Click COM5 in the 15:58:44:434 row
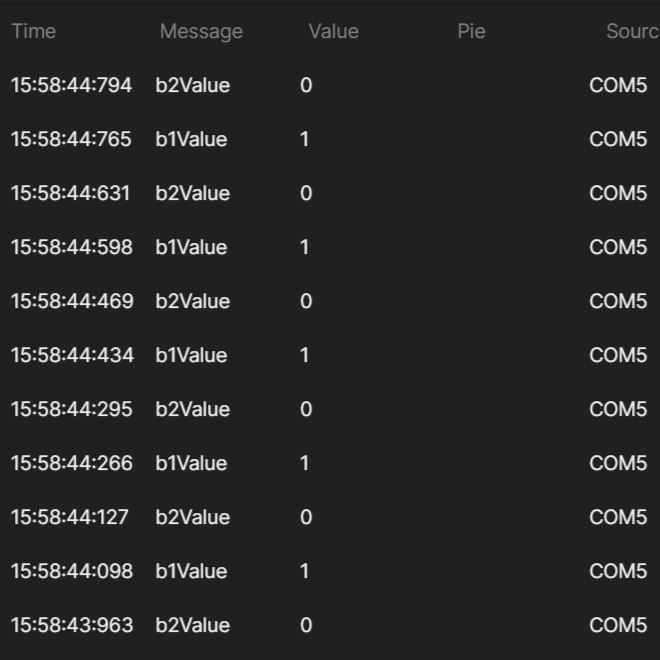Image resolution: width=660 pixels, height=660 pixels. pos(618,355)
